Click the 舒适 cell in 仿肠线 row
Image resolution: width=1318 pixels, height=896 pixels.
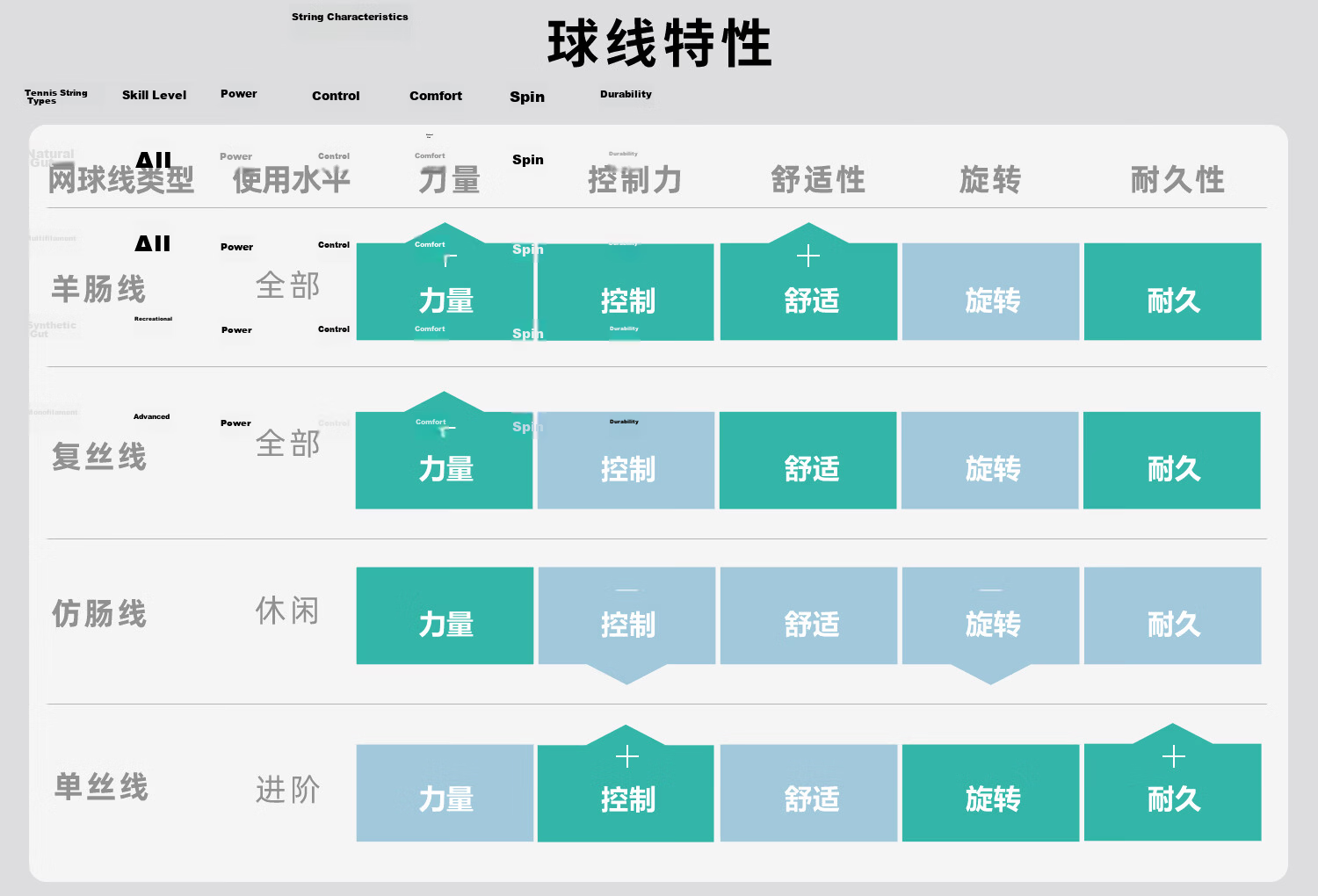tap(809, 616)
